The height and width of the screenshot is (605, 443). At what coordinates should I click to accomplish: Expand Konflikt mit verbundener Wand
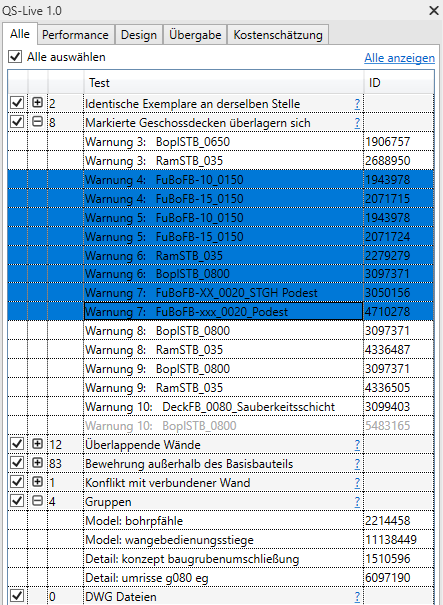coord(37,482)
